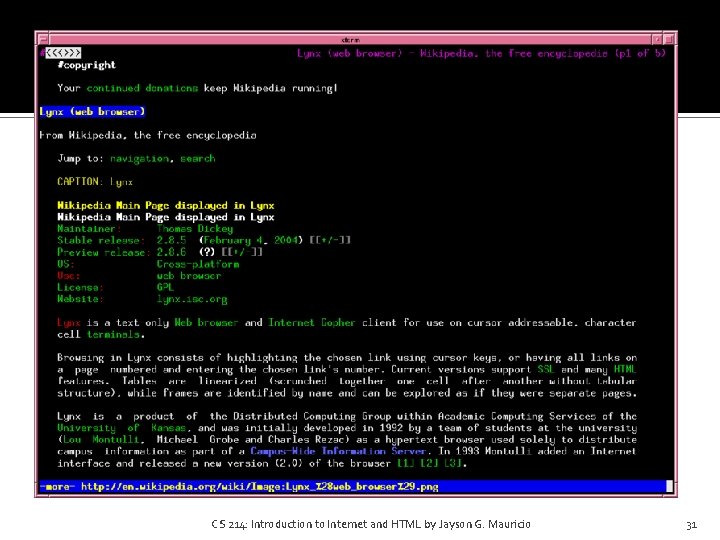Viewport: 720px width, 540px height.
Task: Open the "Web browser" link in first paragraph
Action: 206,323
